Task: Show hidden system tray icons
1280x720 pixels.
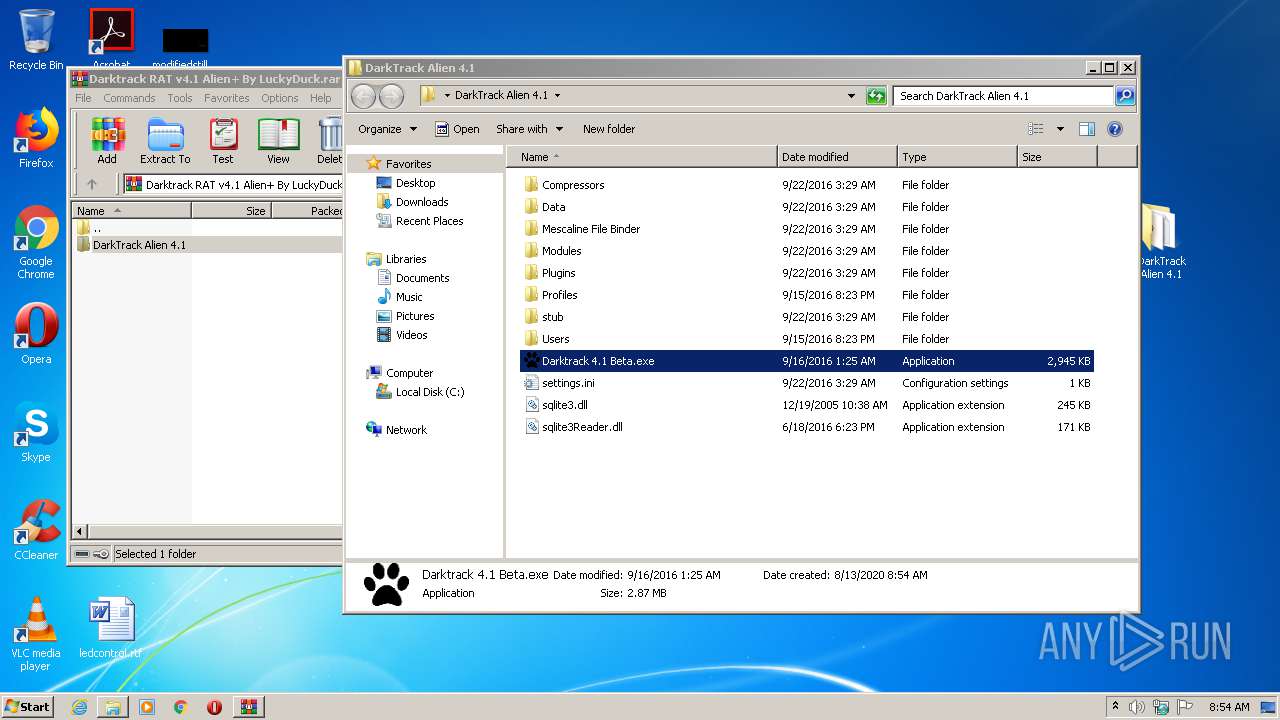Action: click(x=1115, y=706)
